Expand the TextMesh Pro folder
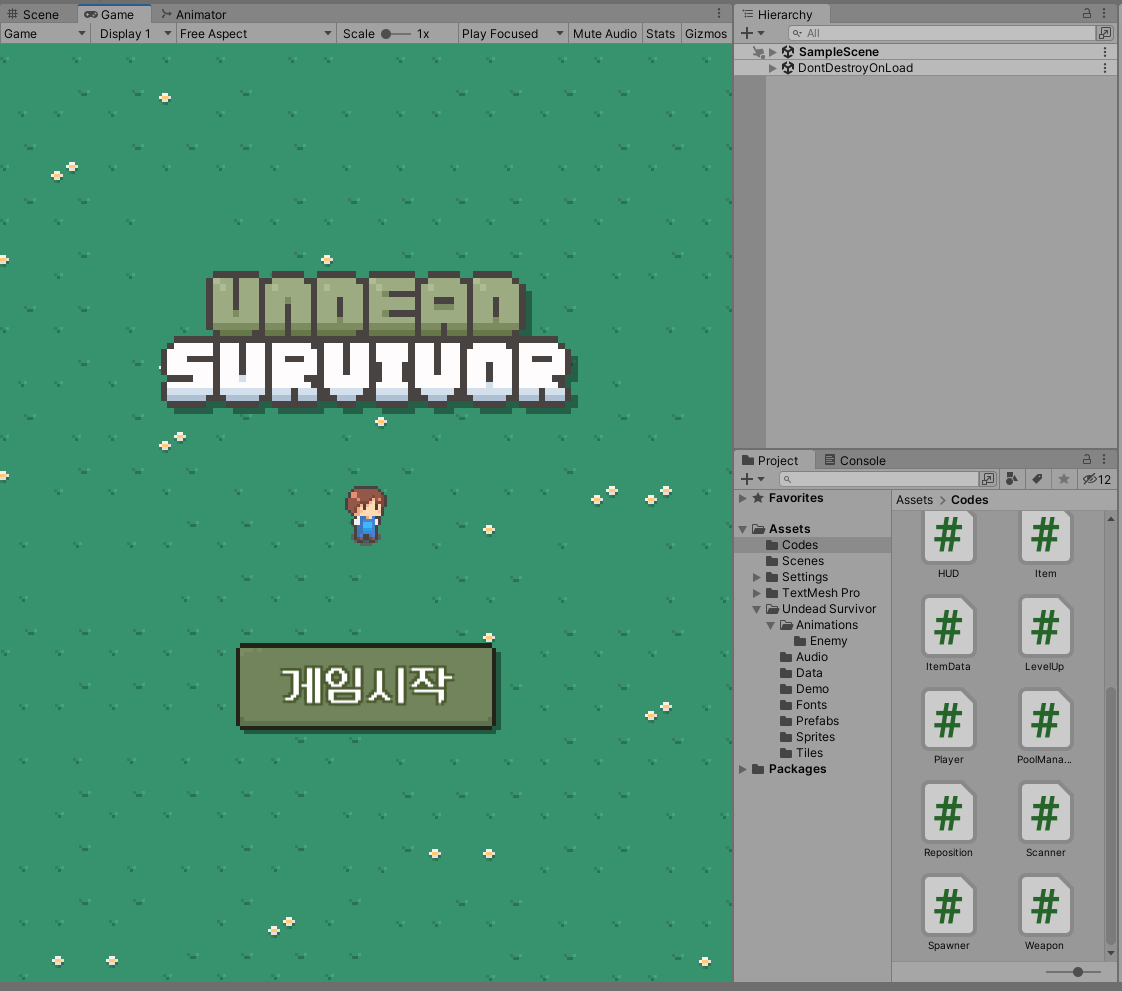Viewport: 1122px width, 991px height. [x=756, y=593]
